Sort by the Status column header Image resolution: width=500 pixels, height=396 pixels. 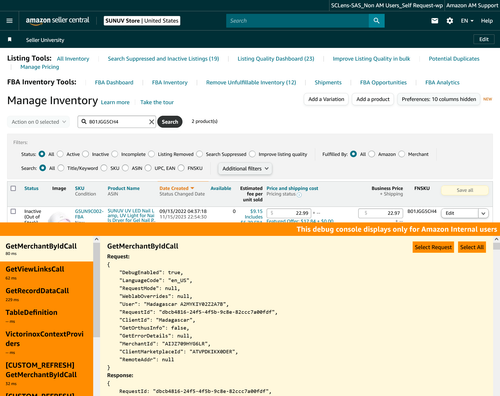tap(31, 188)
